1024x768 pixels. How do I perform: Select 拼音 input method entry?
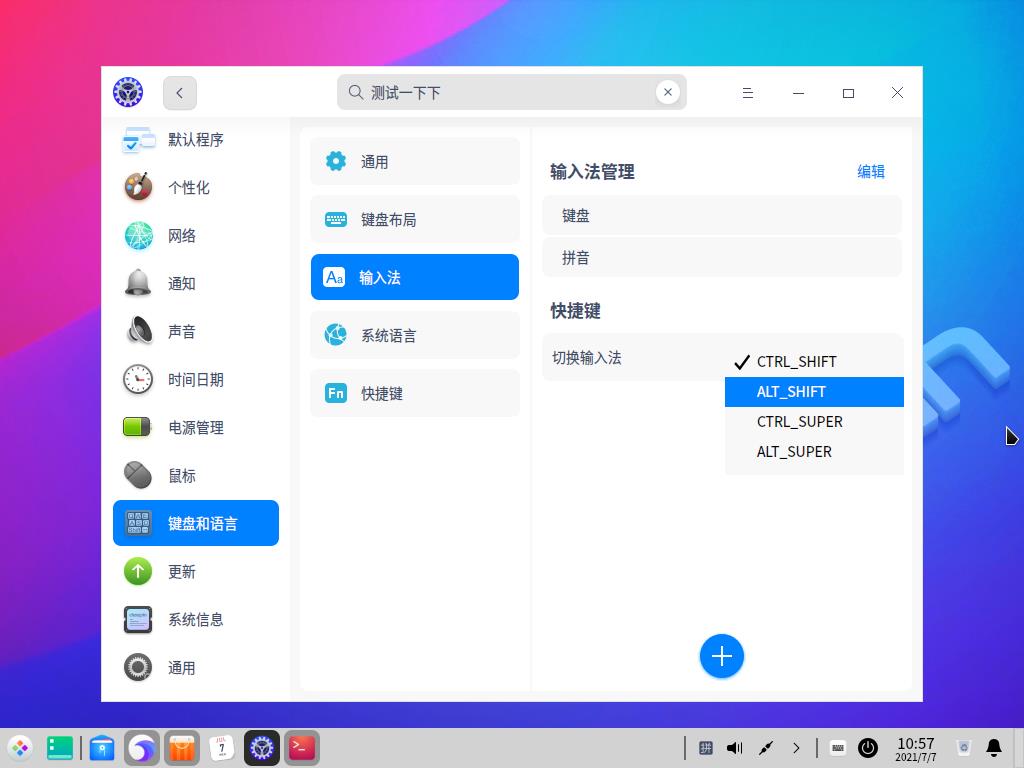[722, 258]
